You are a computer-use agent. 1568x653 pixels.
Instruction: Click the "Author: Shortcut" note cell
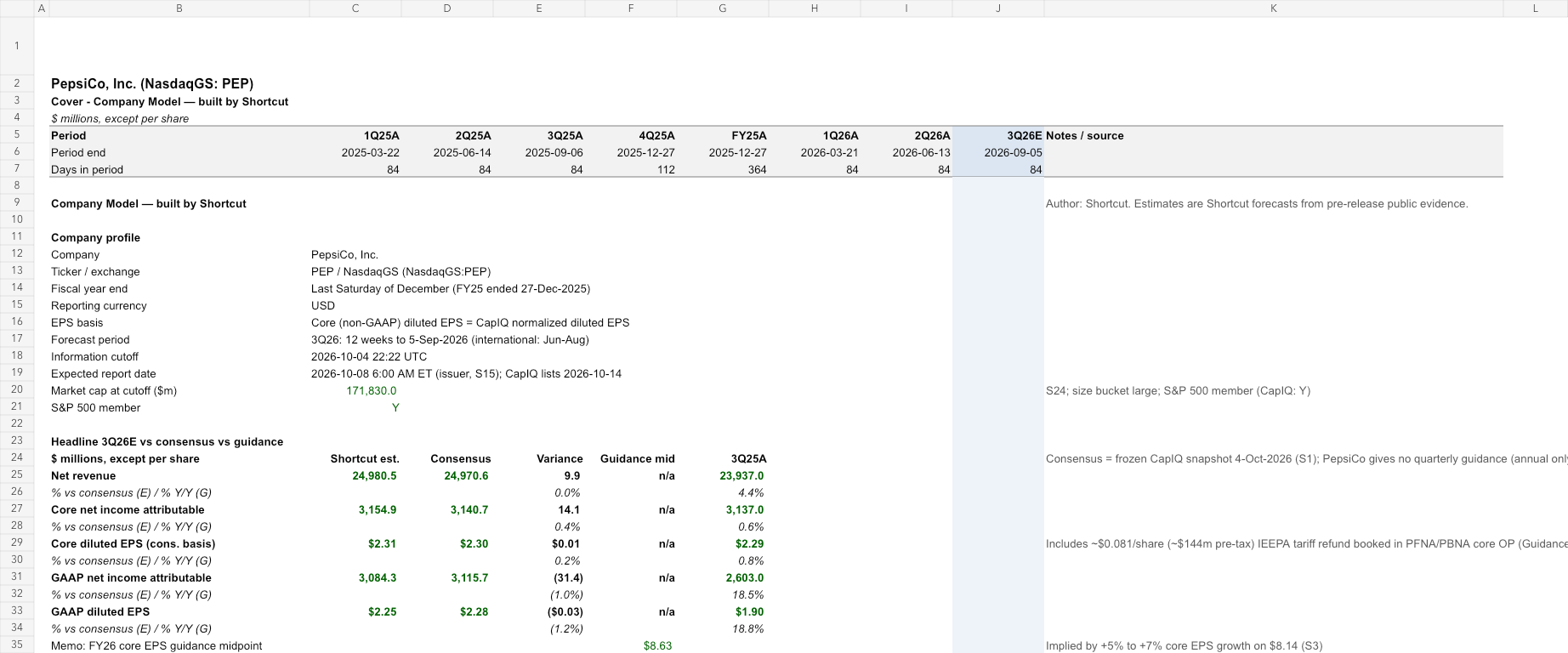(x=1257, y=203)
